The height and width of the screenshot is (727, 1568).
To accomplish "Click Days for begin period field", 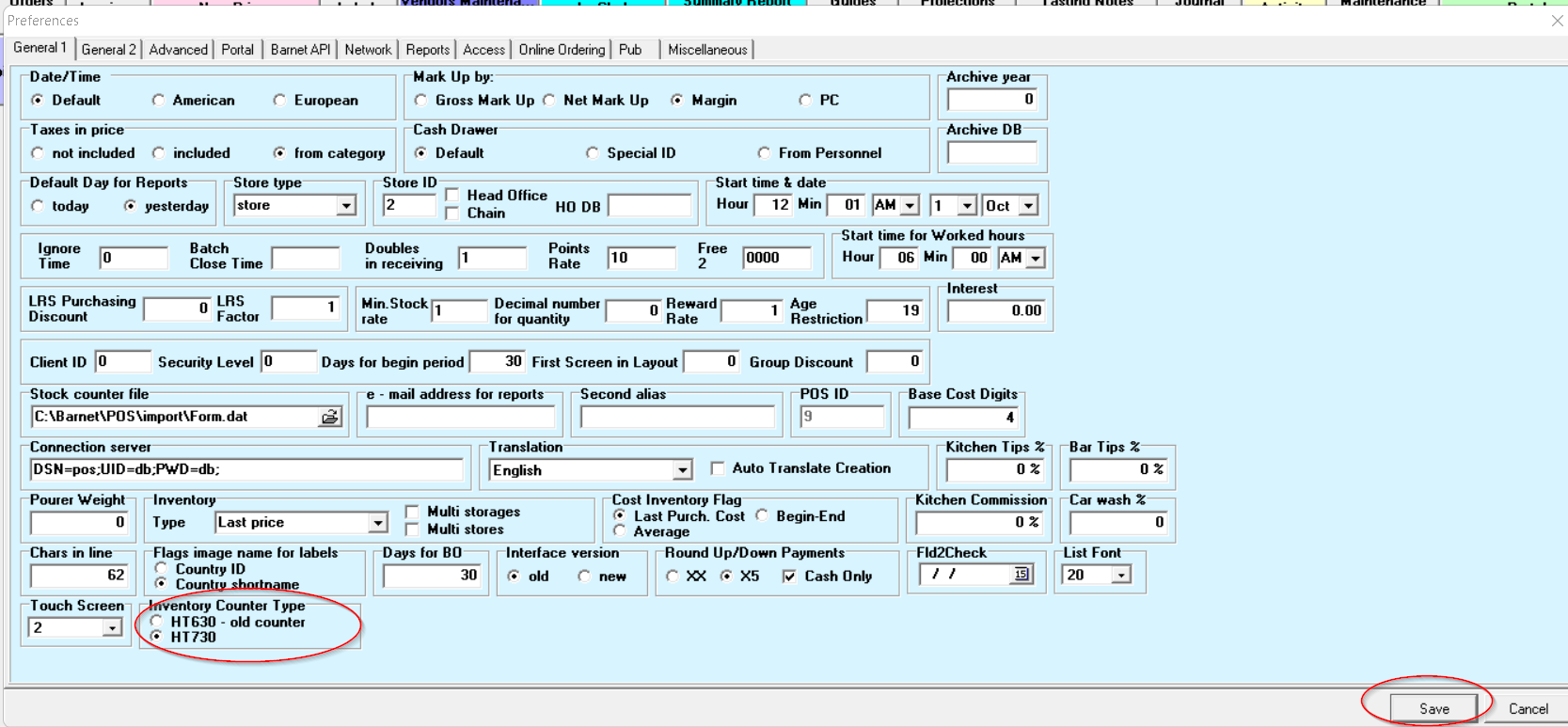I will coord(497,361).
